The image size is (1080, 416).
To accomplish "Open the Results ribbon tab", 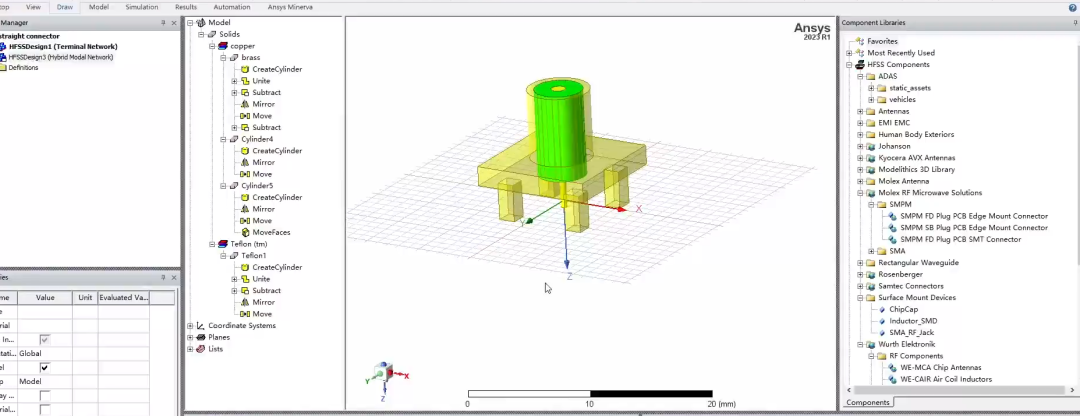I will pyautogui.click(x=186, y=7).
